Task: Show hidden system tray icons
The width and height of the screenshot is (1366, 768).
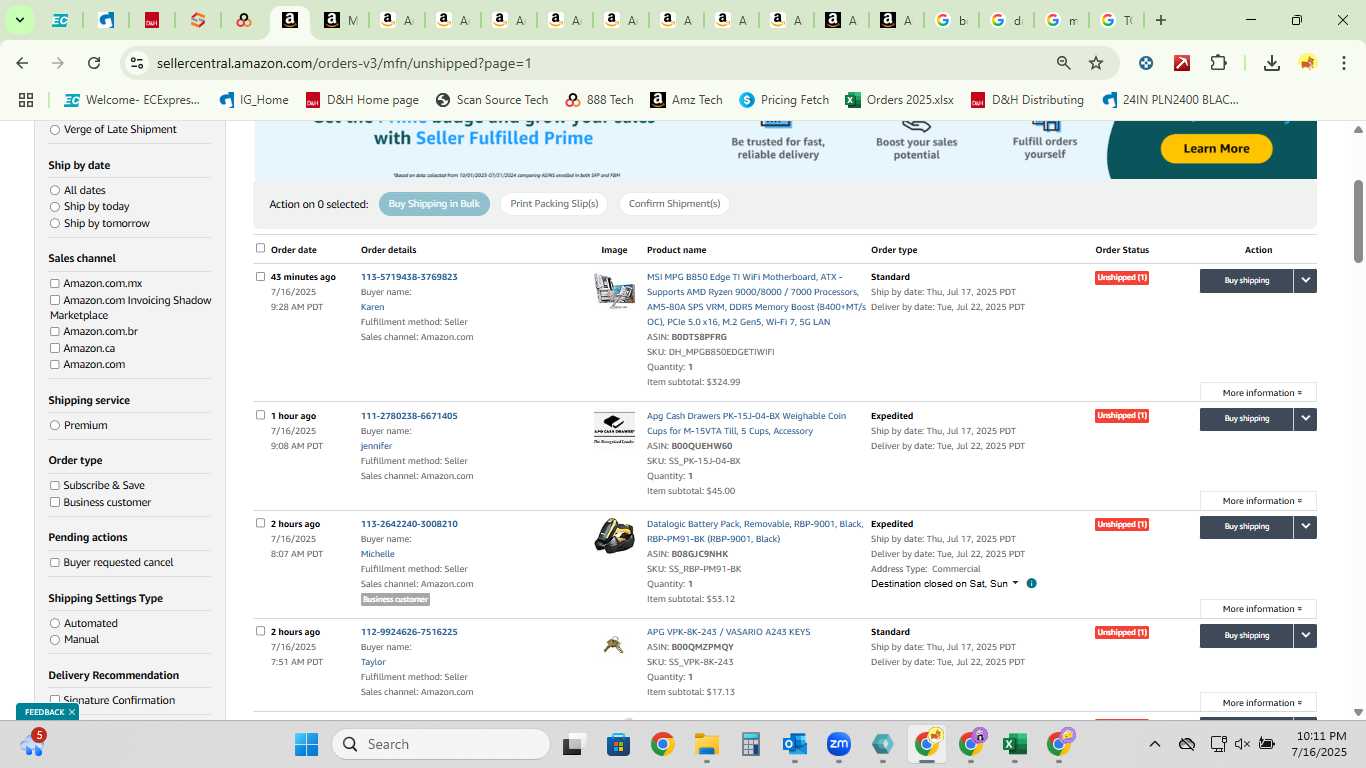Action: pos(1154,744)
